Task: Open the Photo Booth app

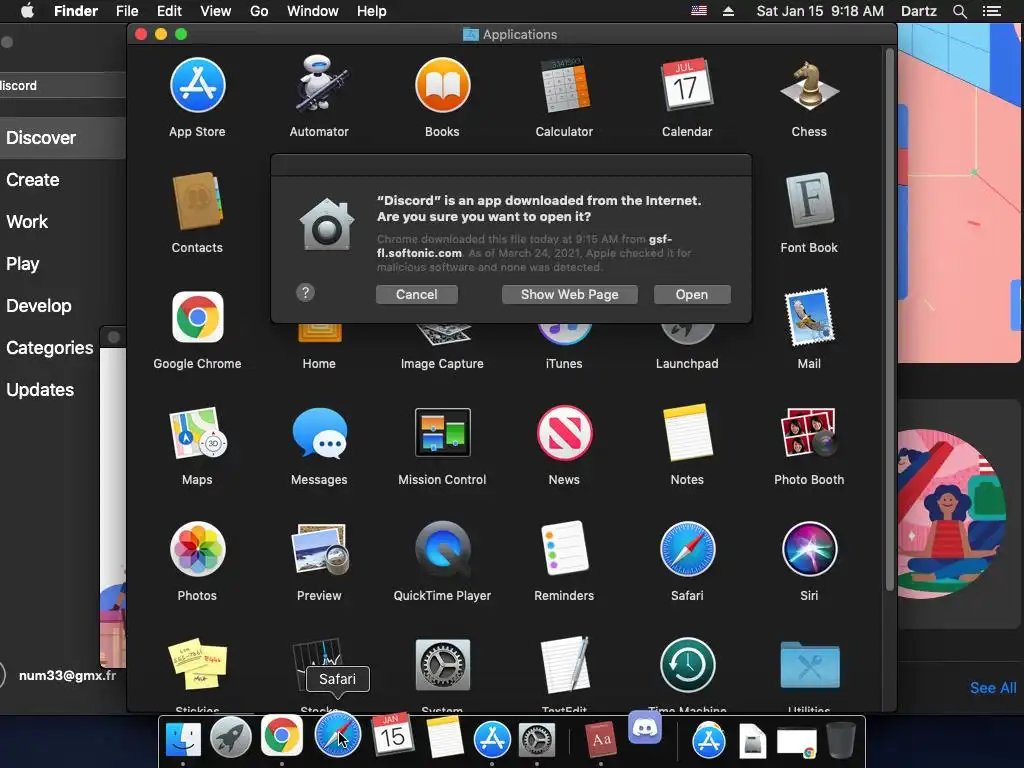Action: click(809, 432)
